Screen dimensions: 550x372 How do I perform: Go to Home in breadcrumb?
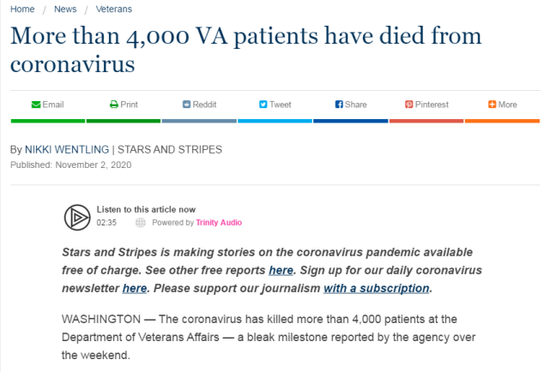pos(22,9)
